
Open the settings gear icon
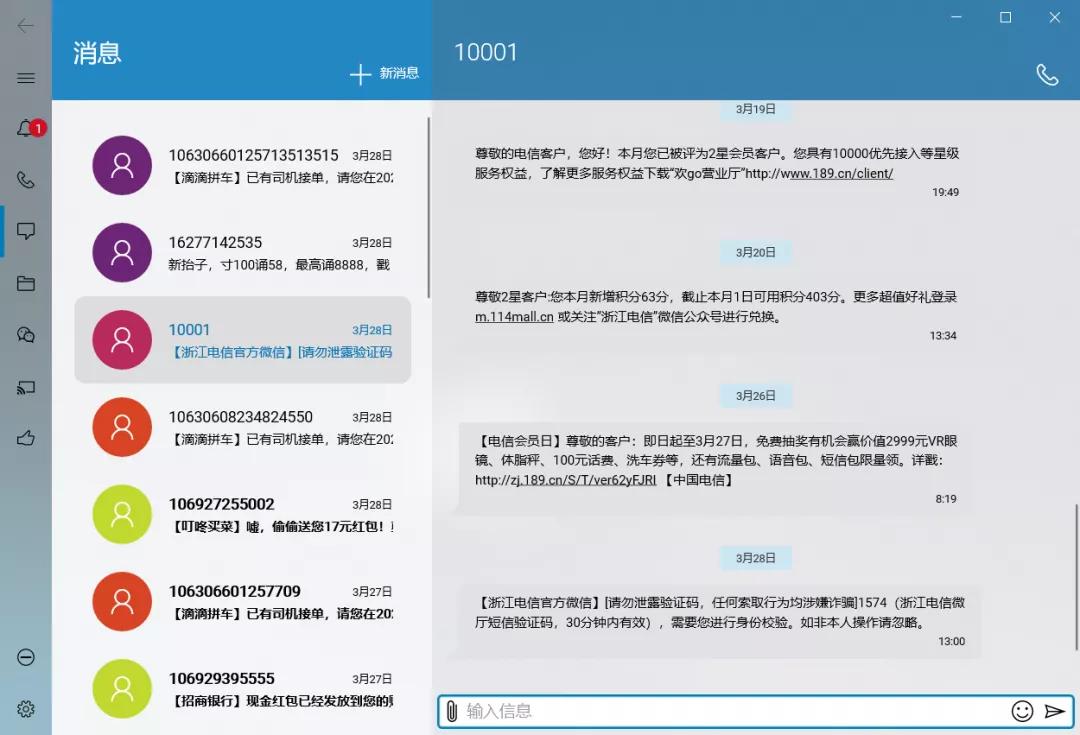(26, 709)
